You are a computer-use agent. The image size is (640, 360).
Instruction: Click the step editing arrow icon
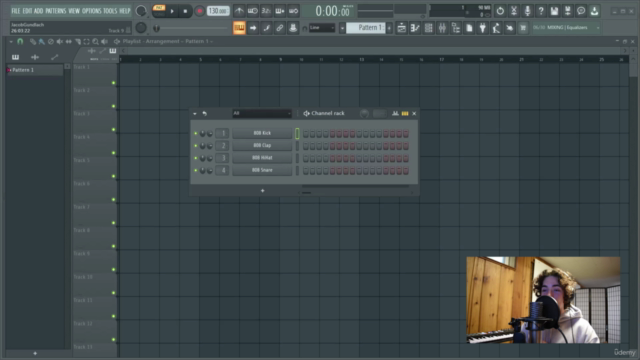tap(253, 28)
